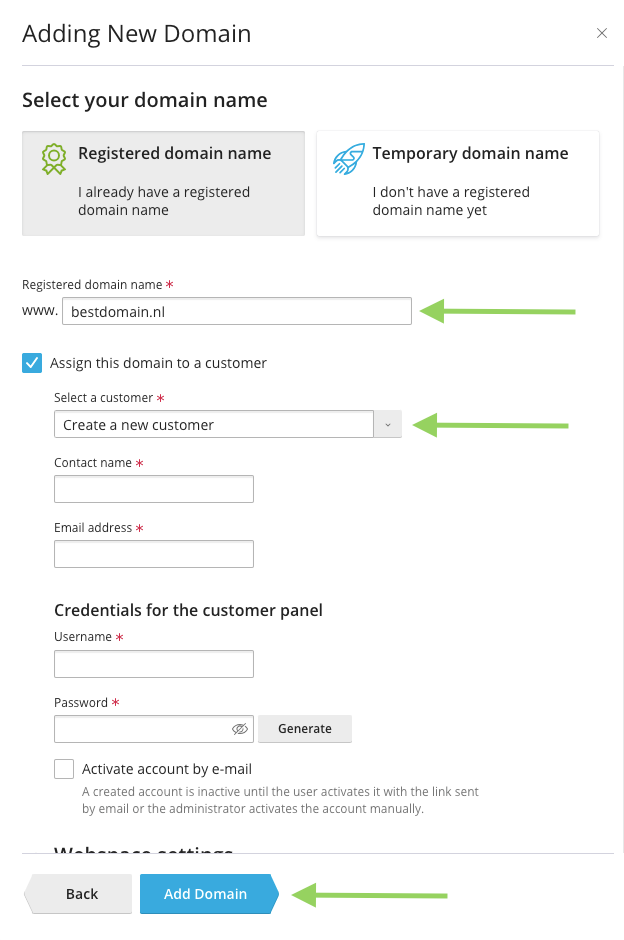Focus the Registered domain name text field
This screenshot has height=940, width=624.
click(236, 311)
